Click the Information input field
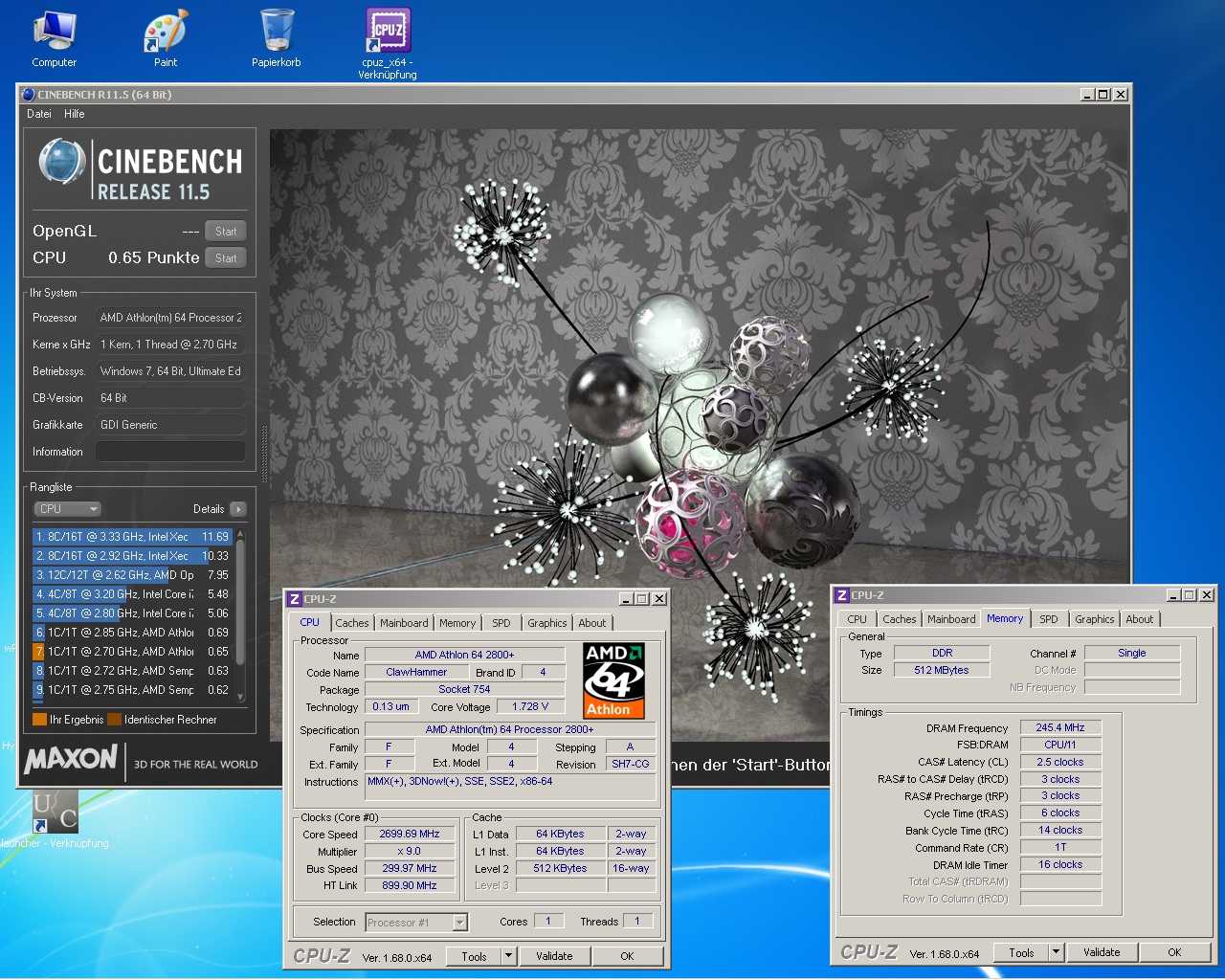 click(x=170, y=452)
